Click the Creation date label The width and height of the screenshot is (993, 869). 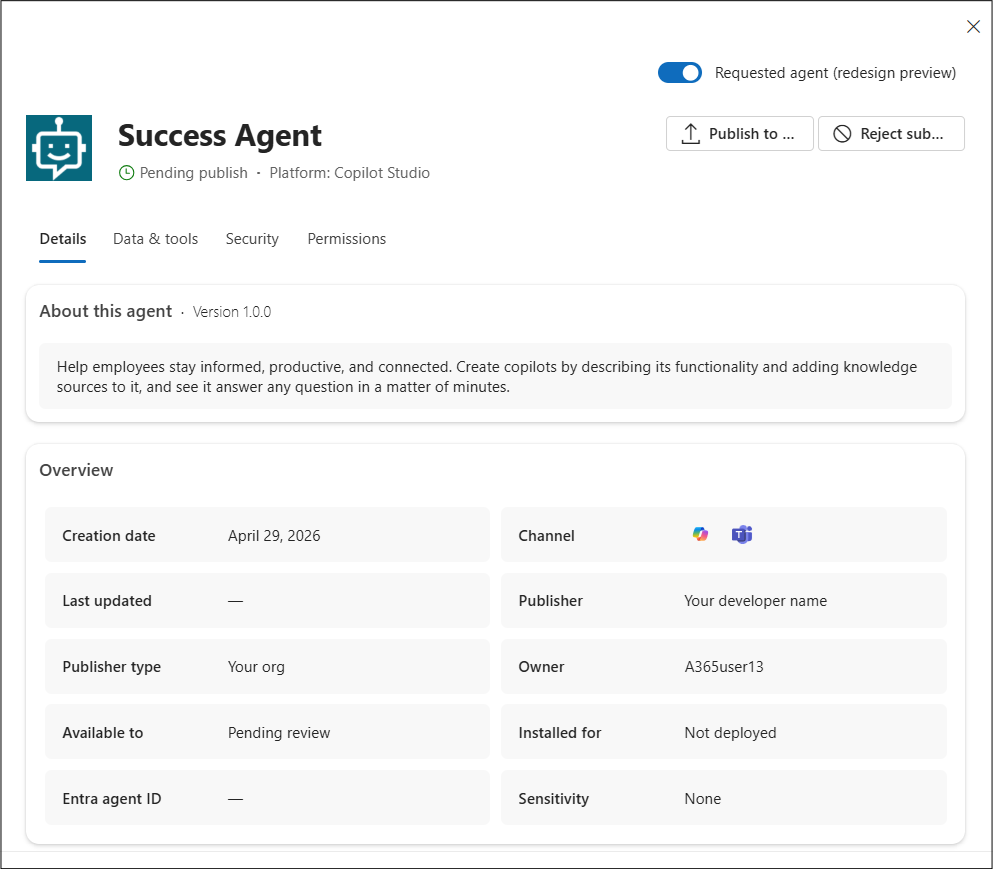tap(109, 536)
